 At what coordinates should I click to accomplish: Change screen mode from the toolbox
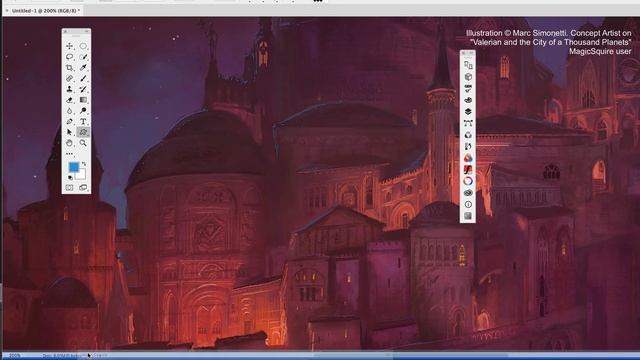click(83, 188)
